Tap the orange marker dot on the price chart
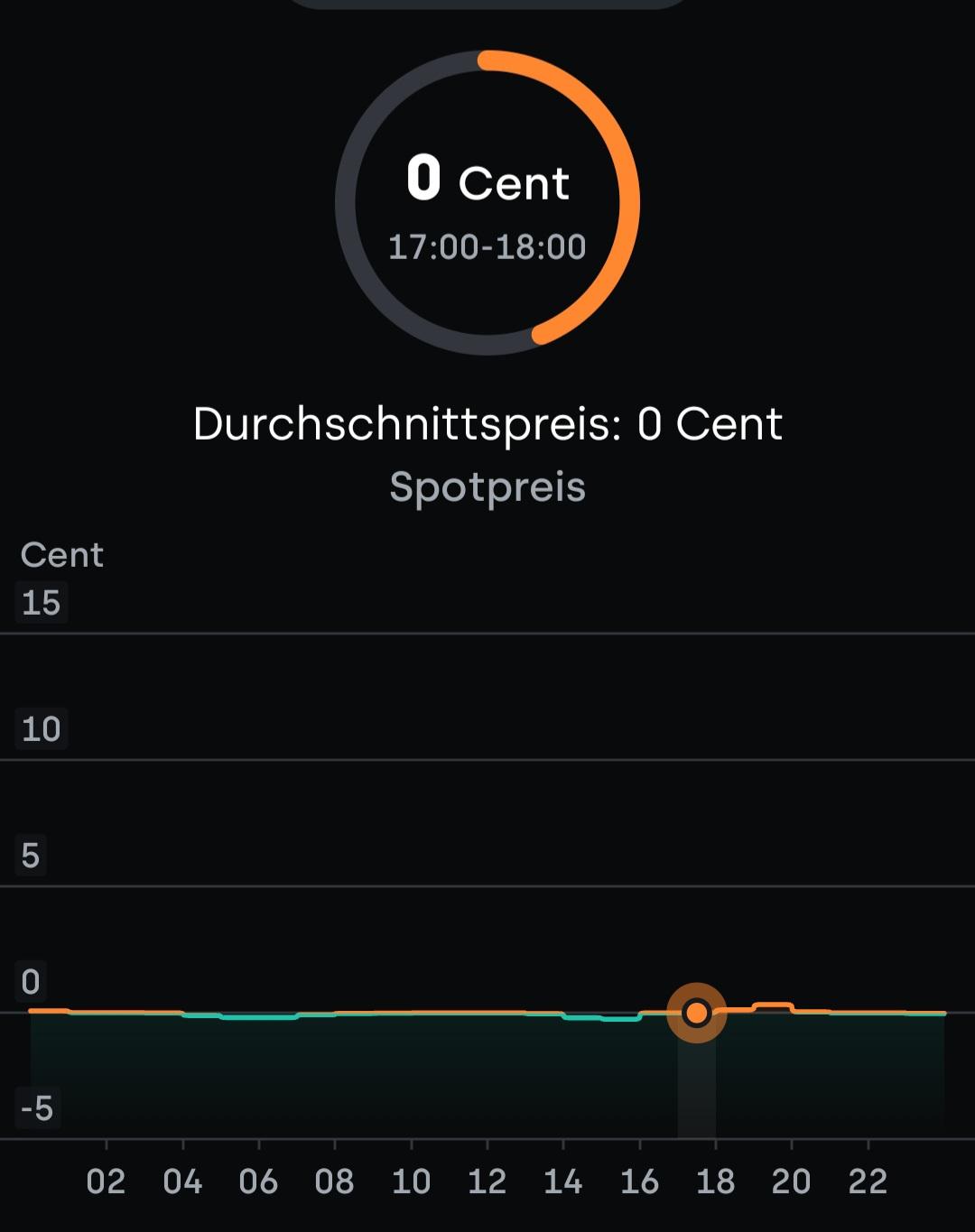Image resolution: width=975 pixels, height=1232 pixels. pos(696,1013)
